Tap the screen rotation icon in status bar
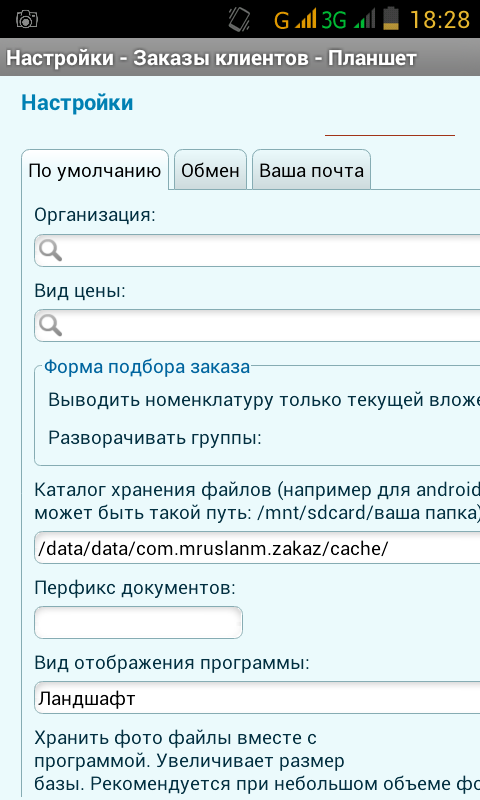Screen dimensions: 480x800 239,20
